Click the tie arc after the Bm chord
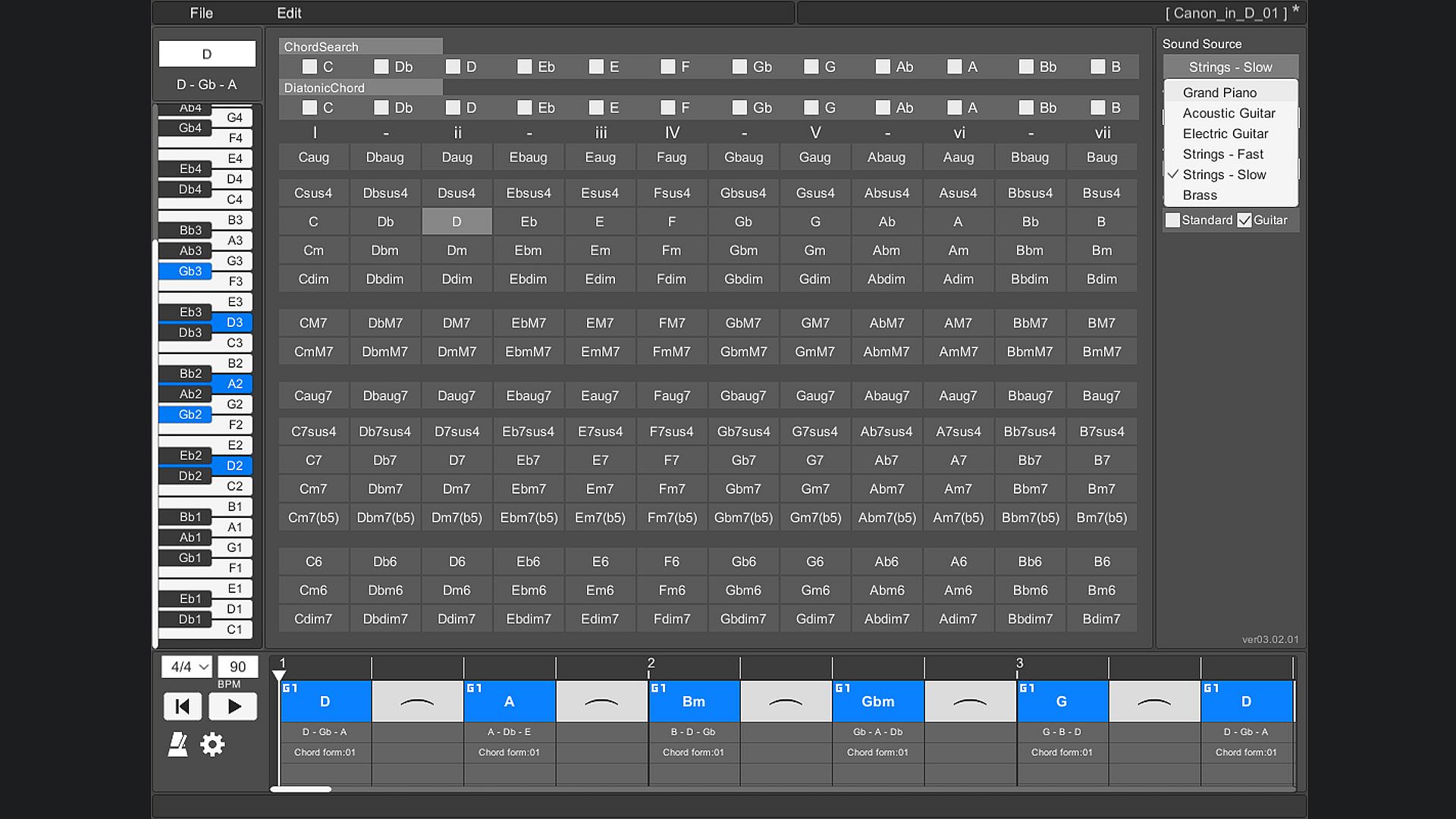The image size is (1456, 819). click(x=786, y=702)
